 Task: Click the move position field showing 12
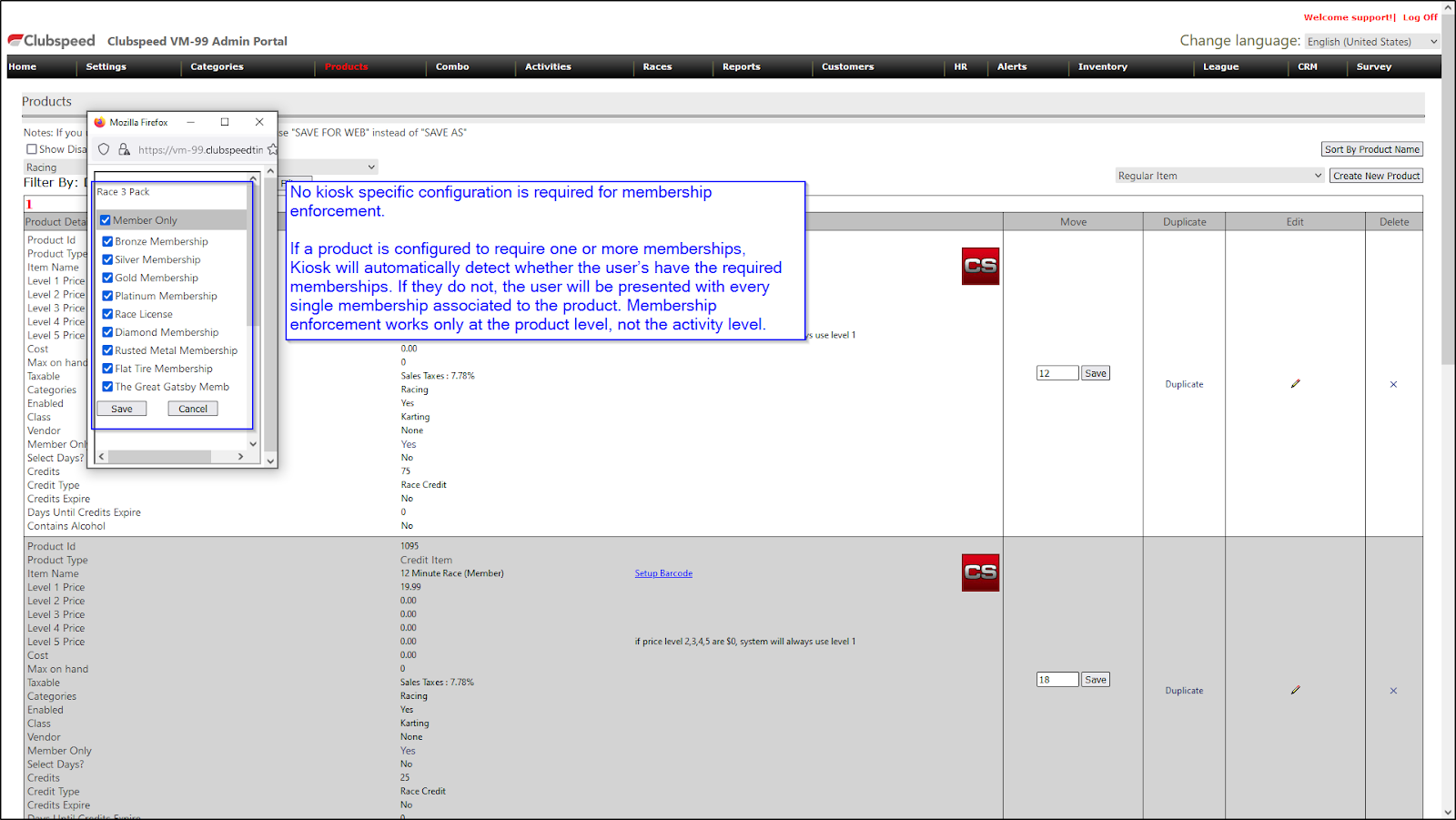(x=1057, y=373)
